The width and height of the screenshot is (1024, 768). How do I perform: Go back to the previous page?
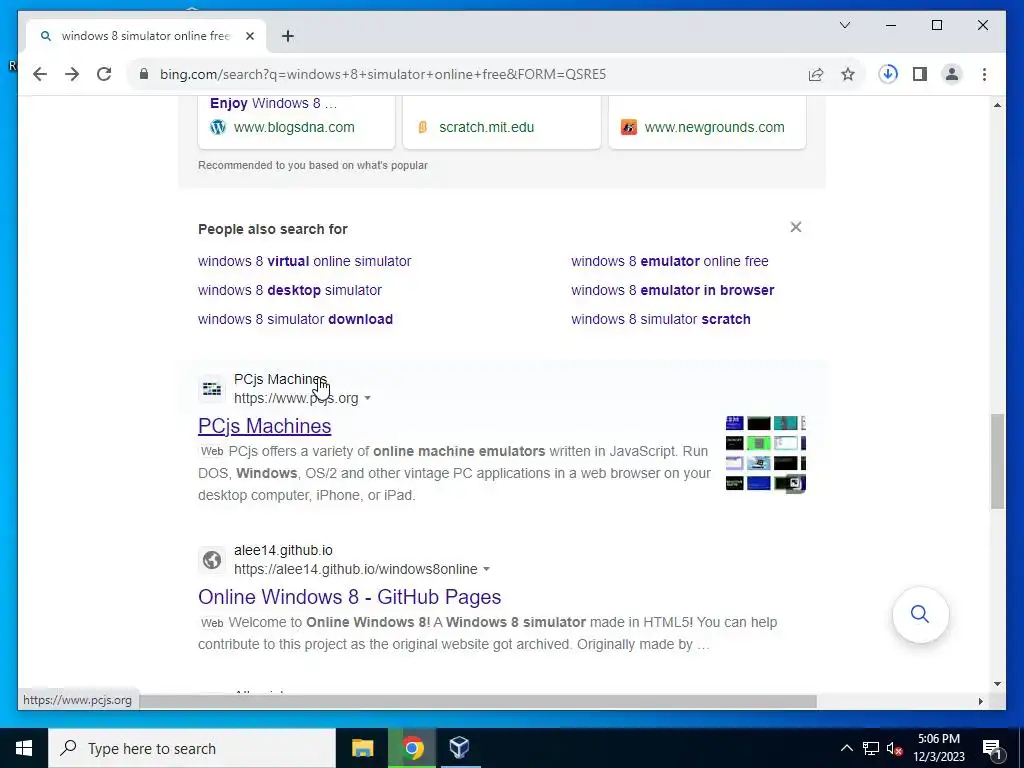point(40,74)
